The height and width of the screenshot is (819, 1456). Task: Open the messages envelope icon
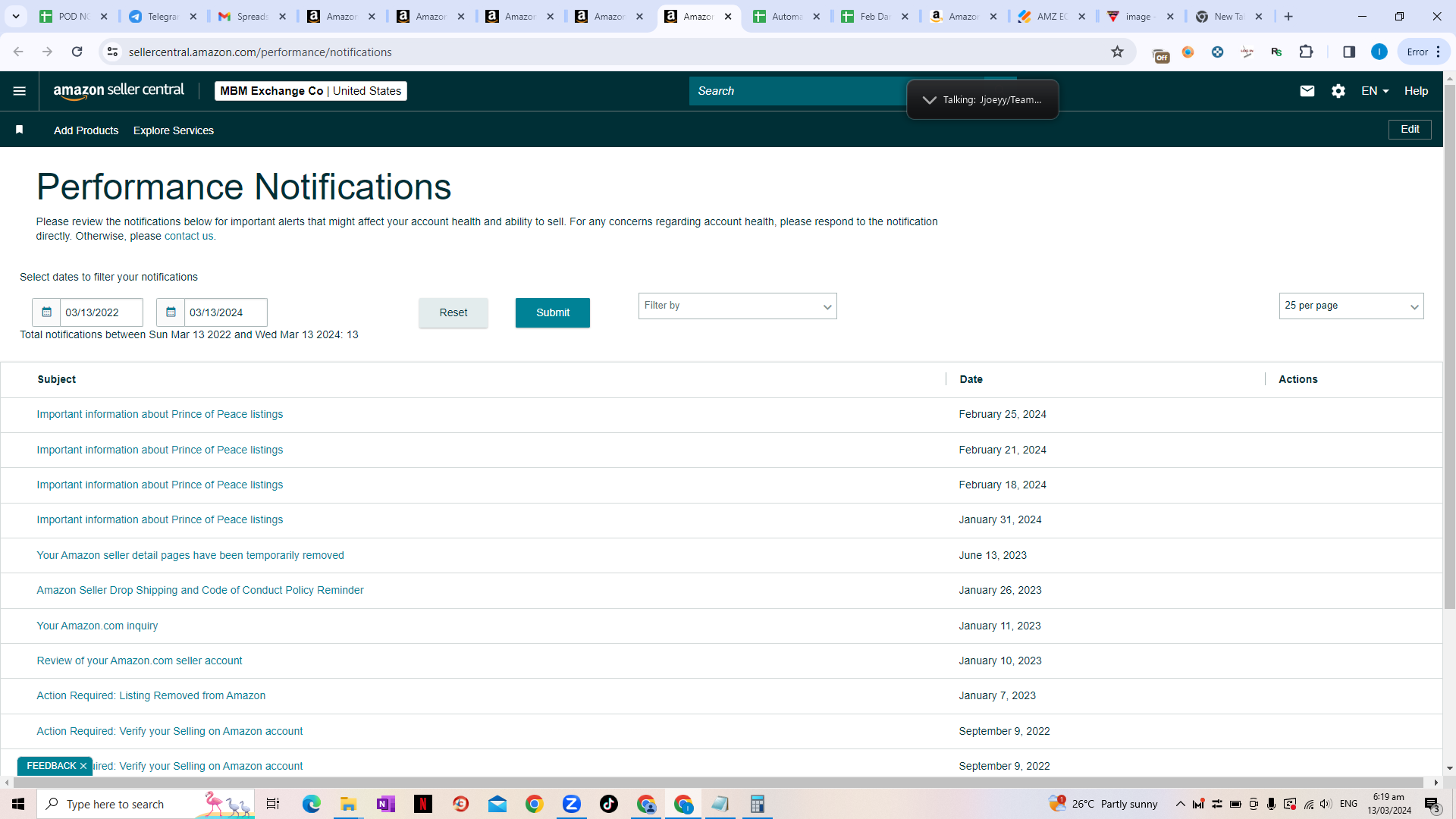pyautogui.click(x=1307, y=91)
